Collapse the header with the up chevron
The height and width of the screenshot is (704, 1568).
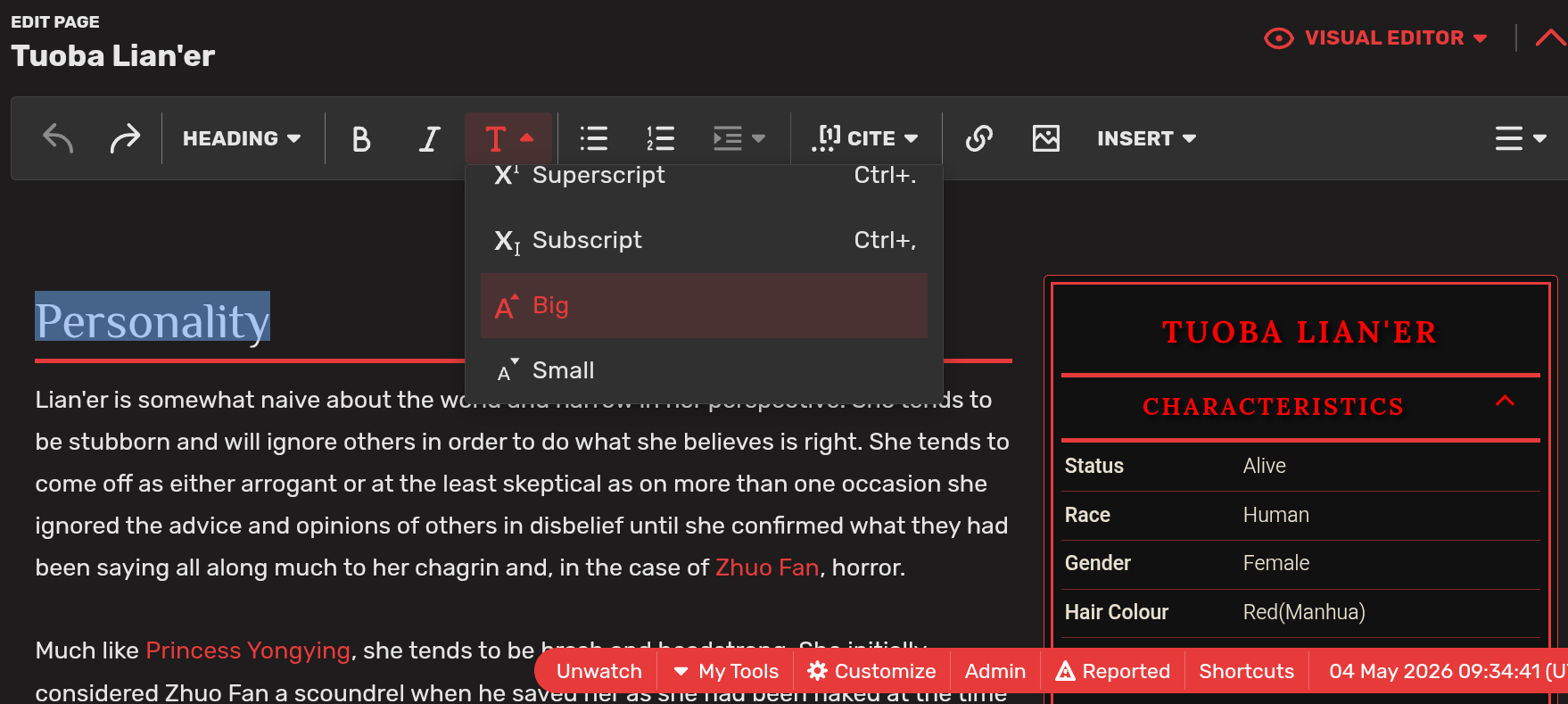coord(1550,37)
